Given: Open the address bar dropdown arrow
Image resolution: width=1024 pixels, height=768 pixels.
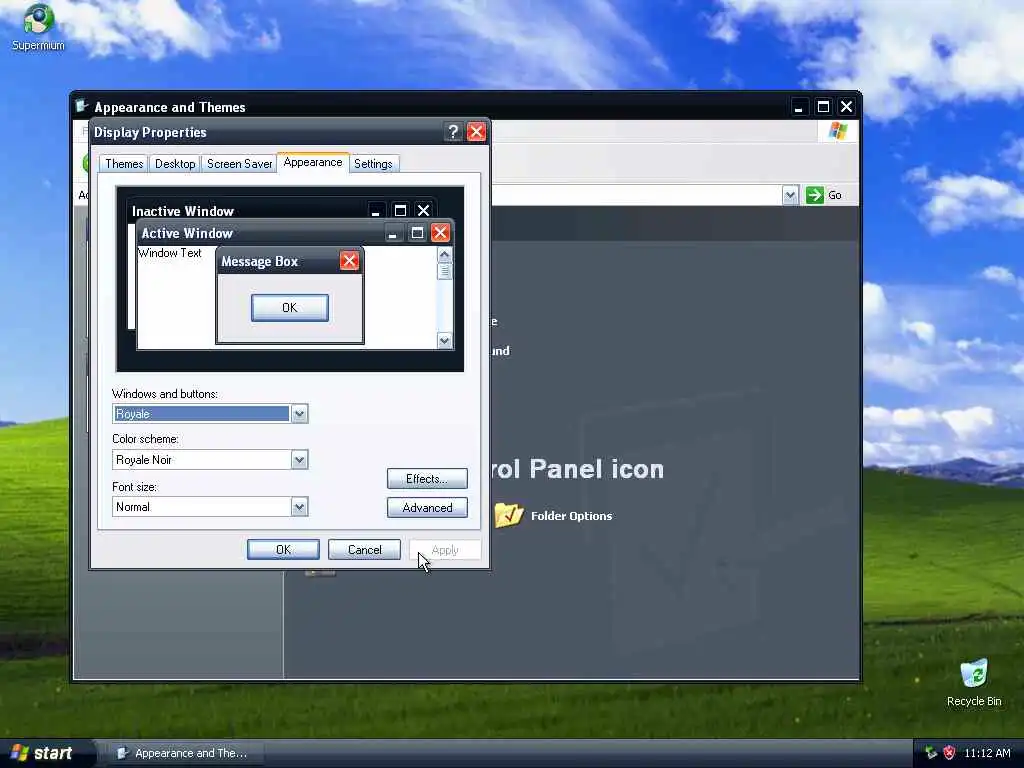Looking at the screenshot, I should [x=790, y=195].
